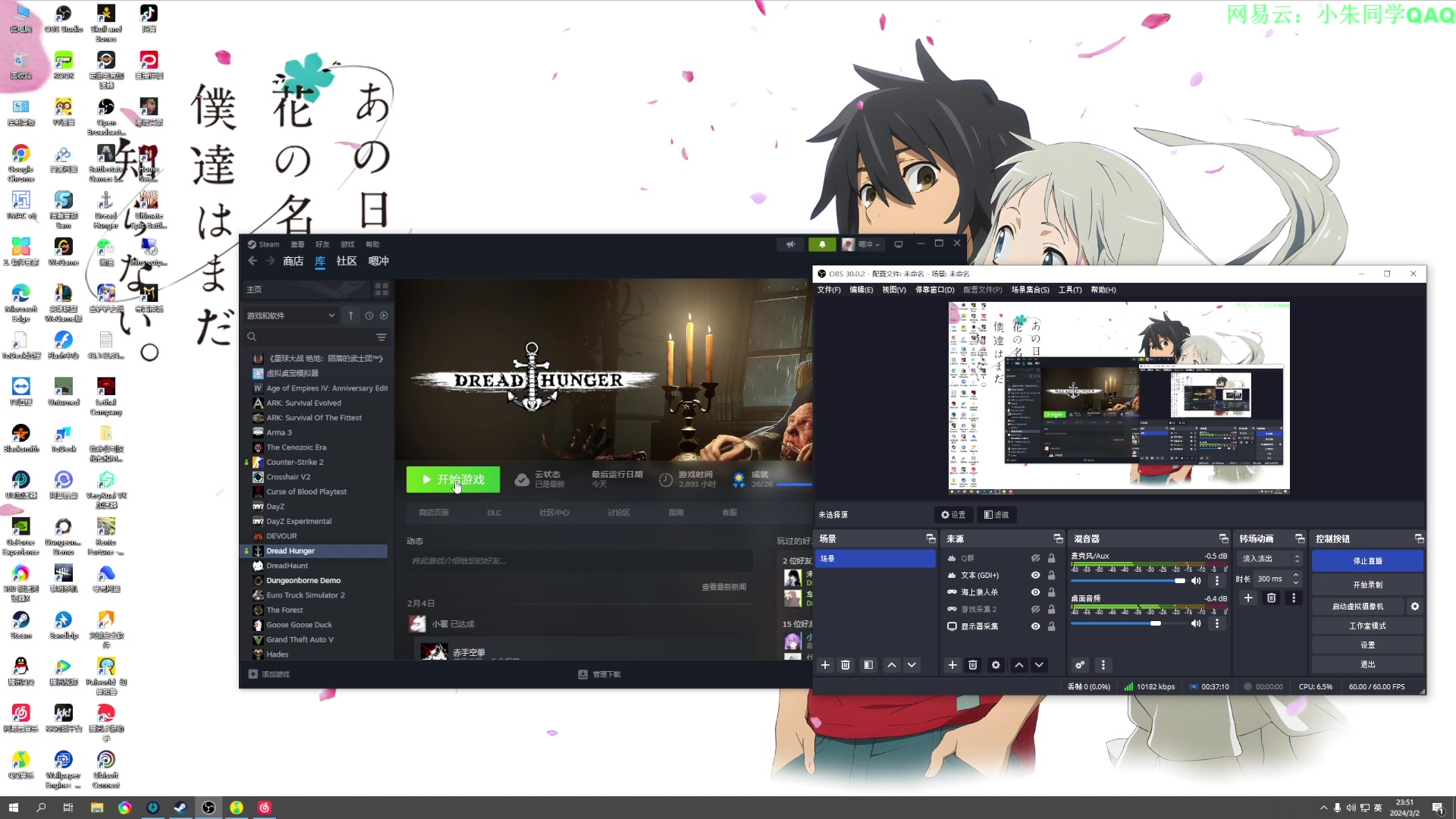Open 游戏和软件 filter dropdown in Steam
Image resolution: width=1456 pixels, height=819 pixels.
(291, 315)
